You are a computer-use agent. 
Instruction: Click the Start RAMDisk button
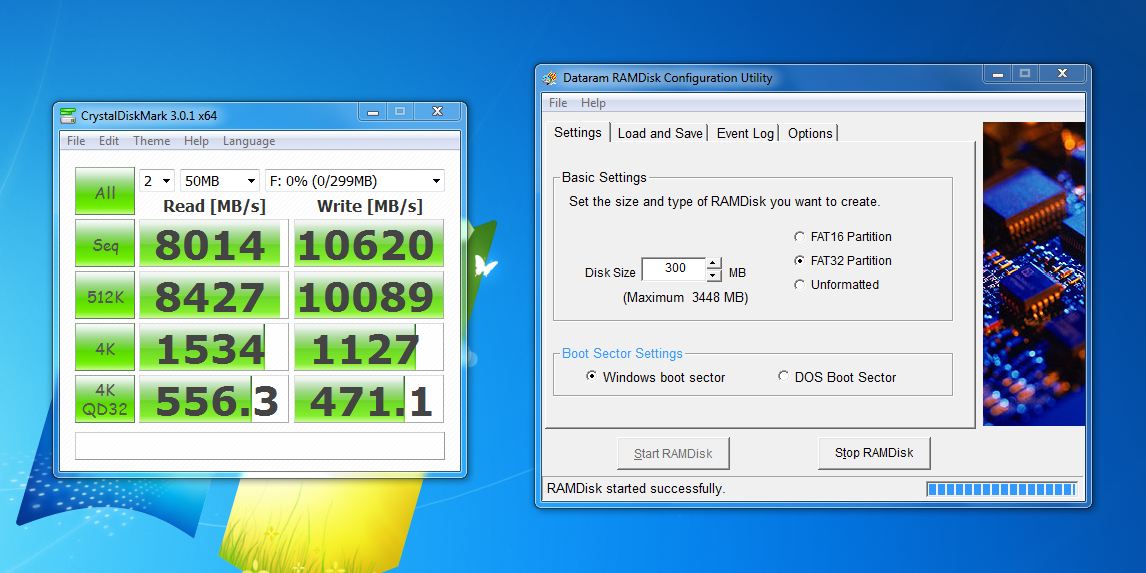(x=673, y=454)
